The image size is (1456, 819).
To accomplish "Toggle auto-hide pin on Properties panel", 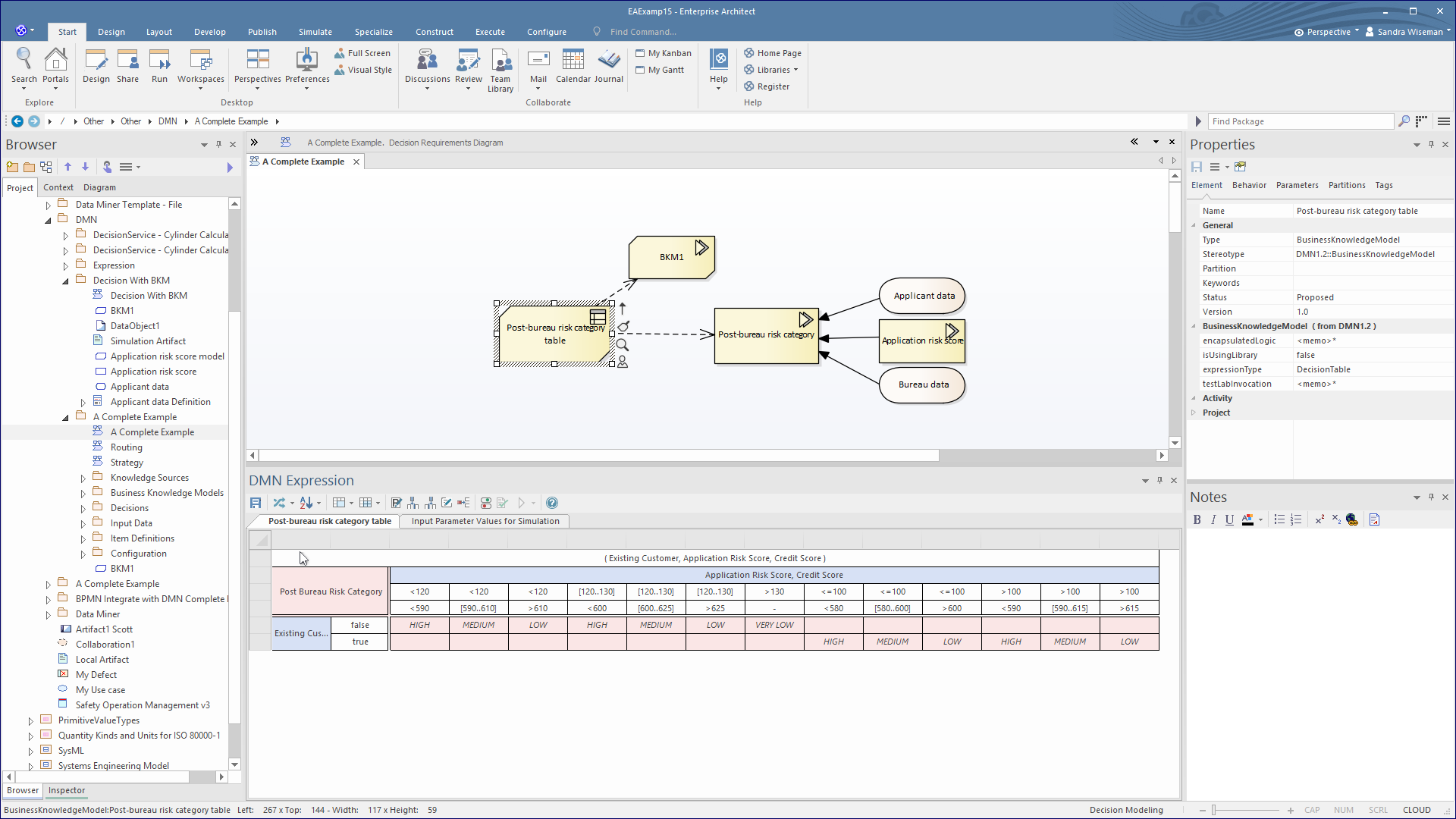I will point(1431,144).
